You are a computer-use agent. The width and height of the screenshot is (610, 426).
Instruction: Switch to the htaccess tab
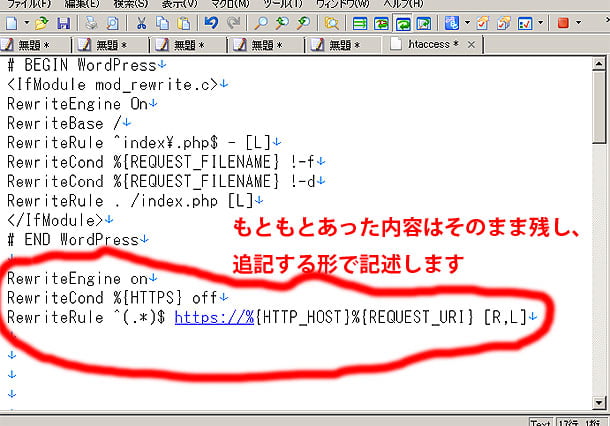pos(427,45)
